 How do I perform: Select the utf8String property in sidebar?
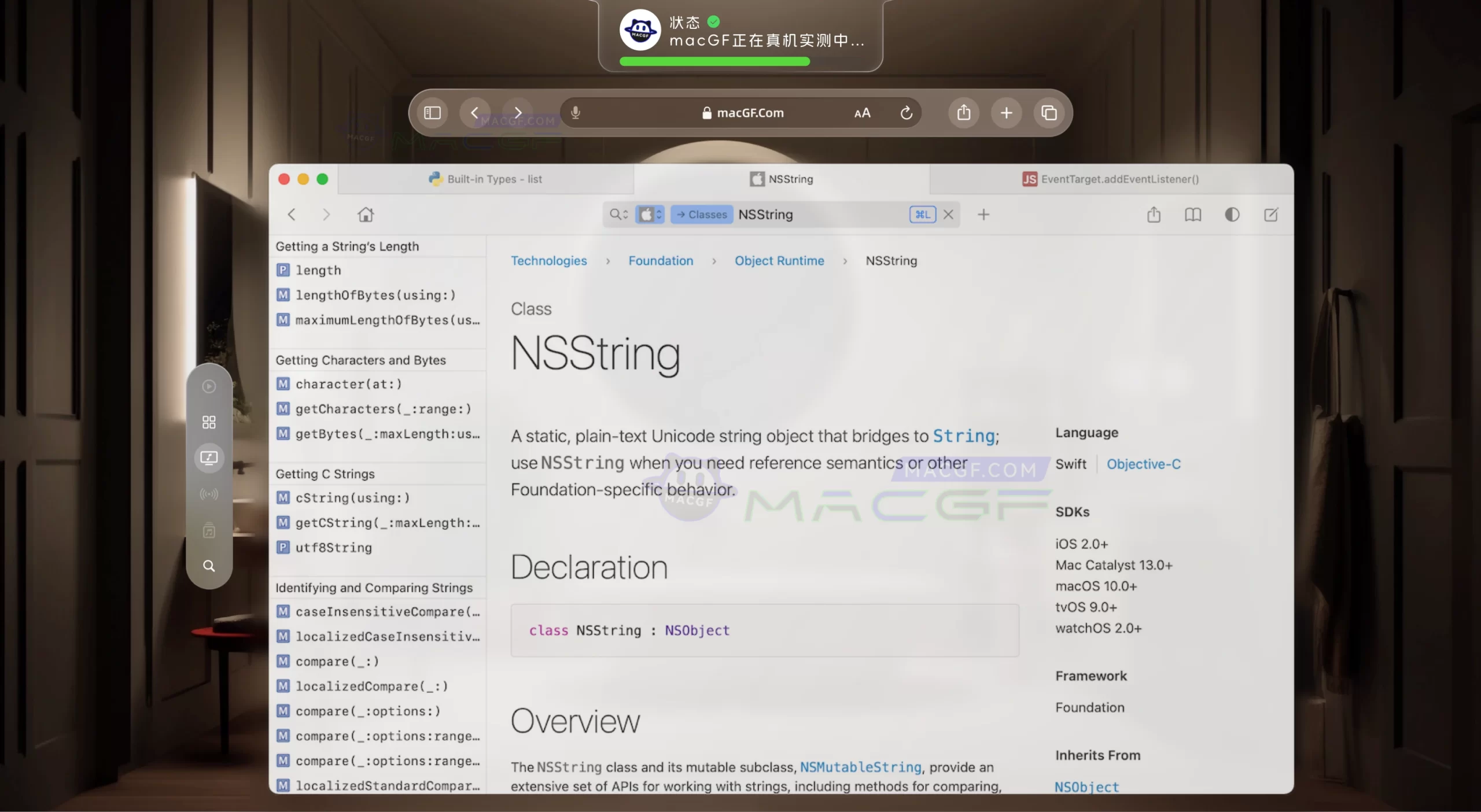[x=333, y=547]
